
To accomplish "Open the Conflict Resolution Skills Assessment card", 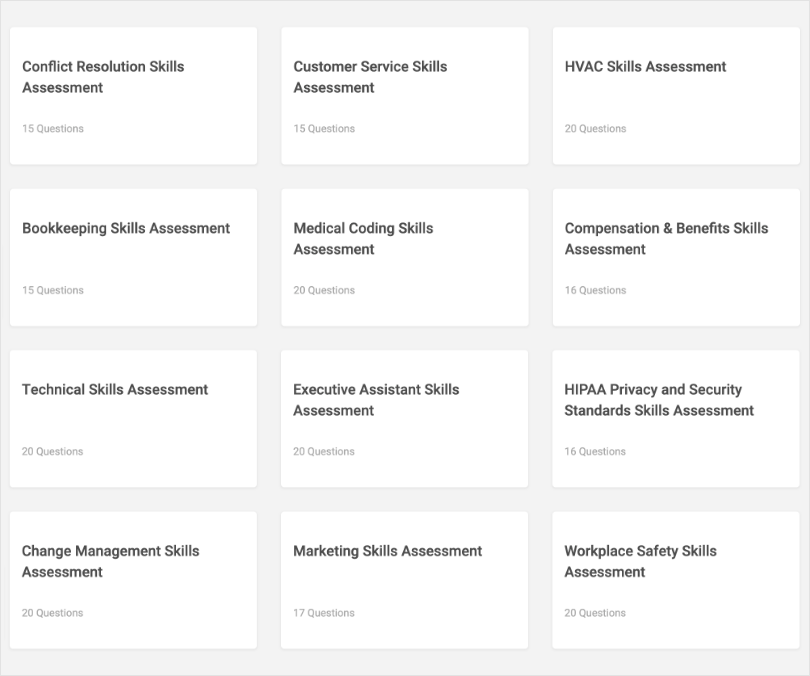I will [133, 96].
